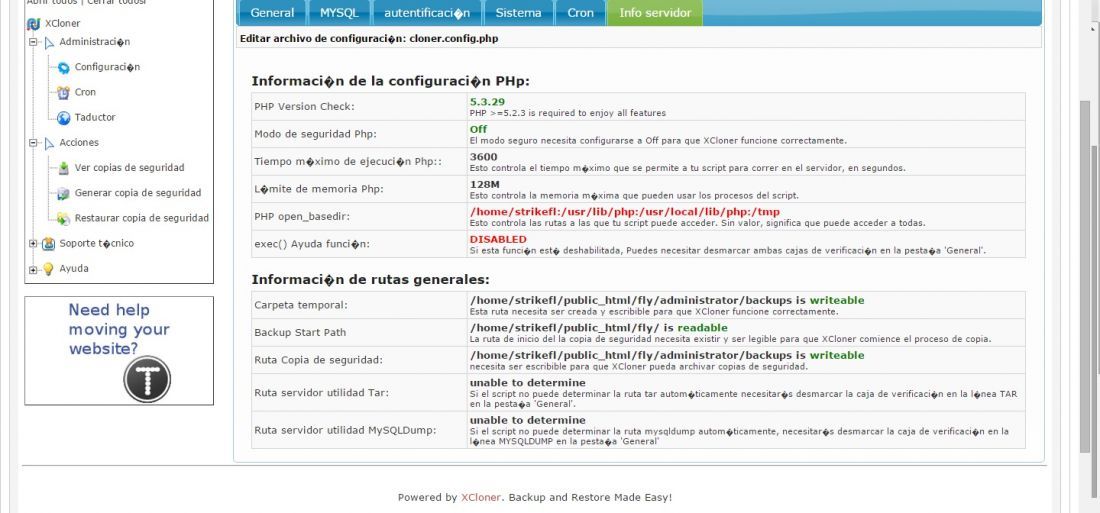
Task: Expand the Ayuda tree node
Action: tap(32, 269)
